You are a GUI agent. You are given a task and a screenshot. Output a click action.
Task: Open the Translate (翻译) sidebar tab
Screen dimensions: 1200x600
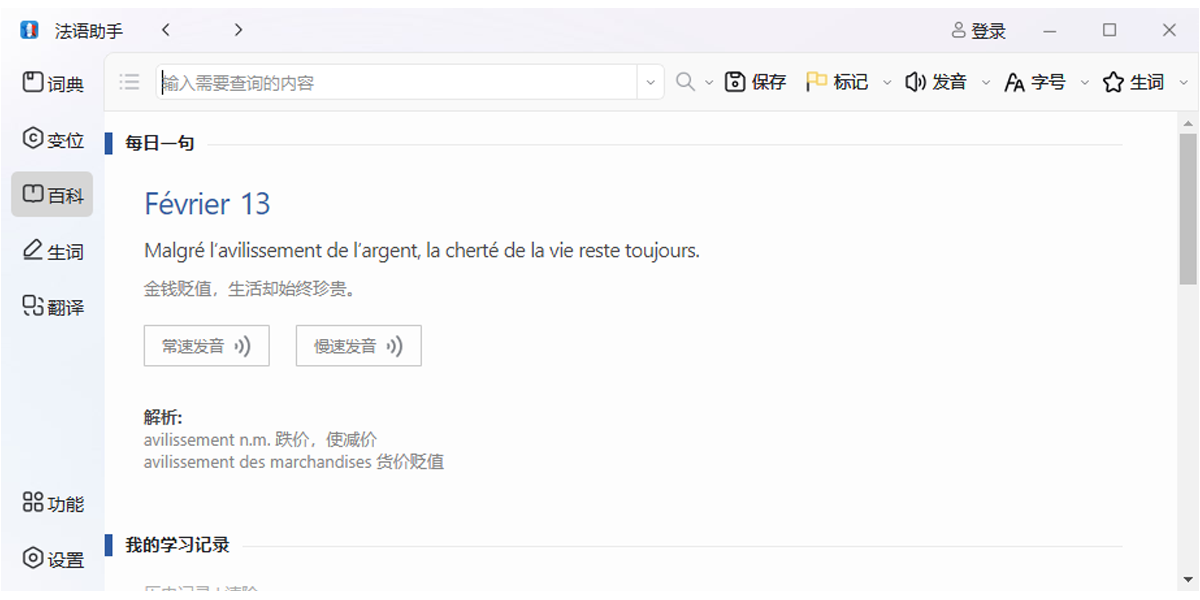click(53, 307)
